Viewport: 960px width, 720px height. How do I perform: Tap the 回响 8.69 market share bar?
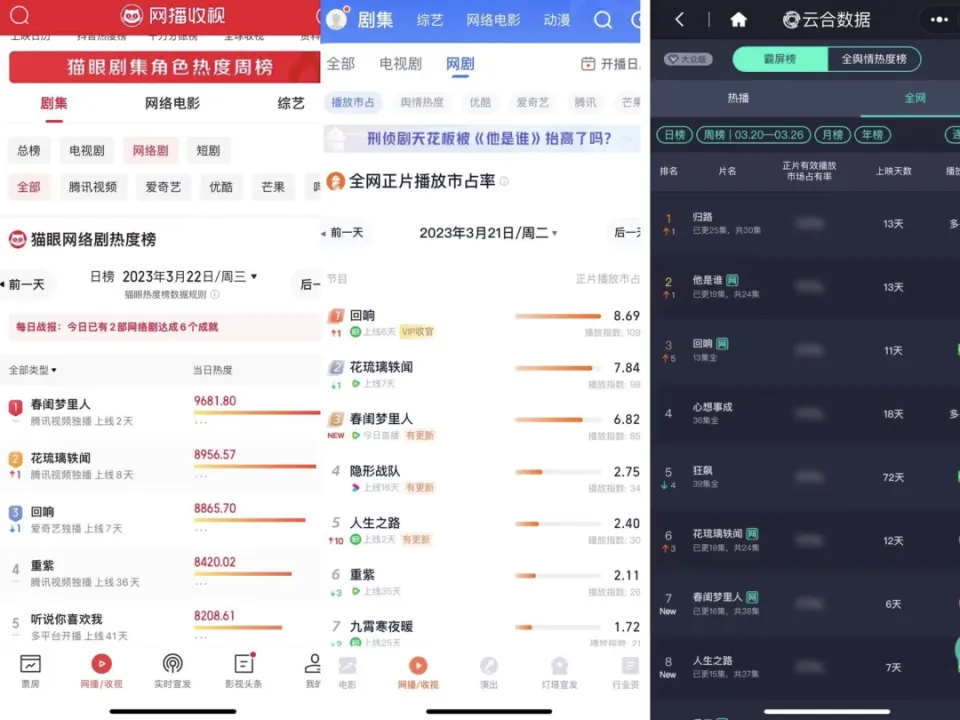558,316
